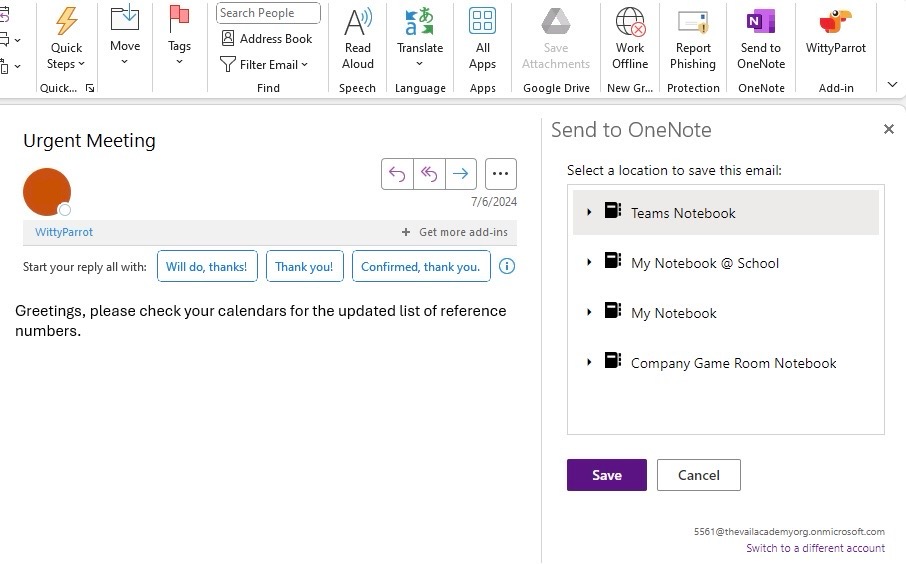This screenshot has height=564, width=906.
Task: Select the My Notebook entry
Action: 726,313
